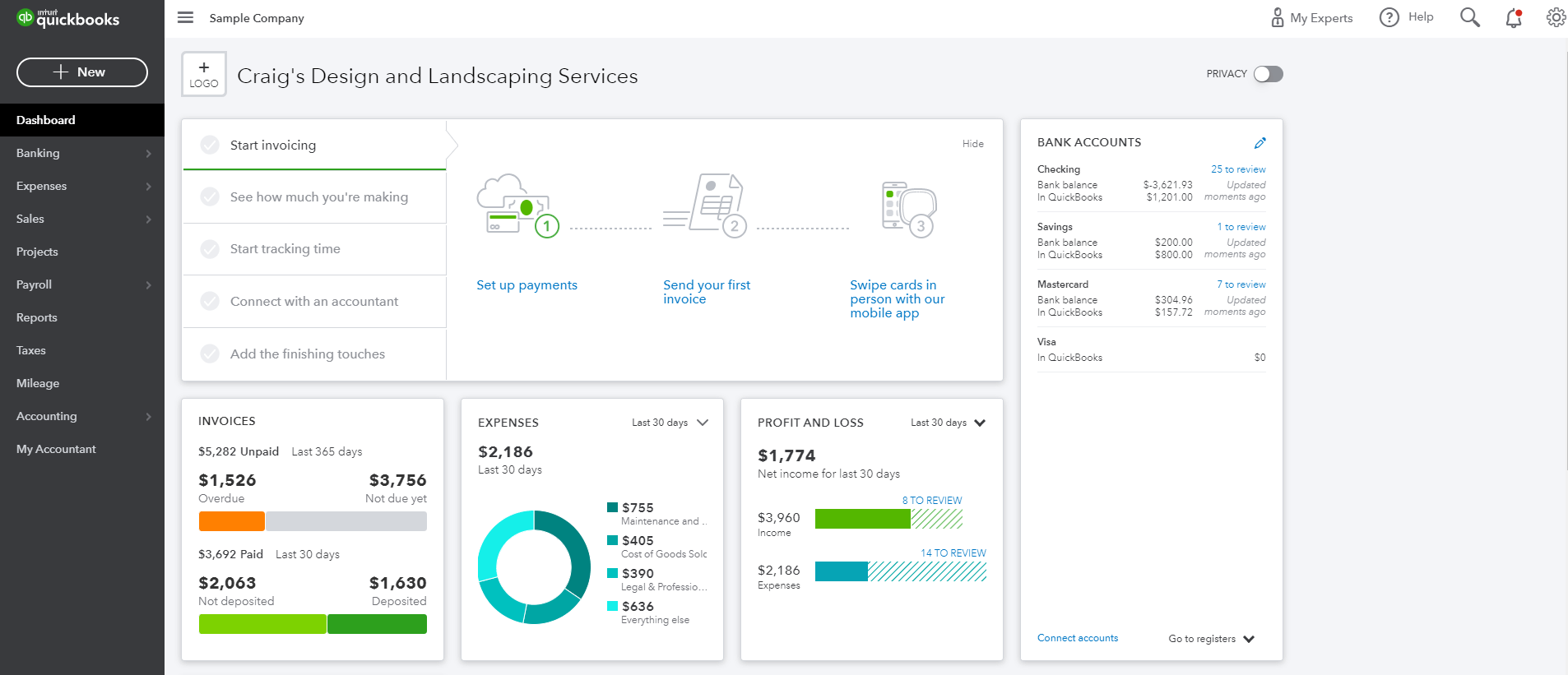
Task: Select the Start invoicing setup step
Action: (x=314, y=145)
